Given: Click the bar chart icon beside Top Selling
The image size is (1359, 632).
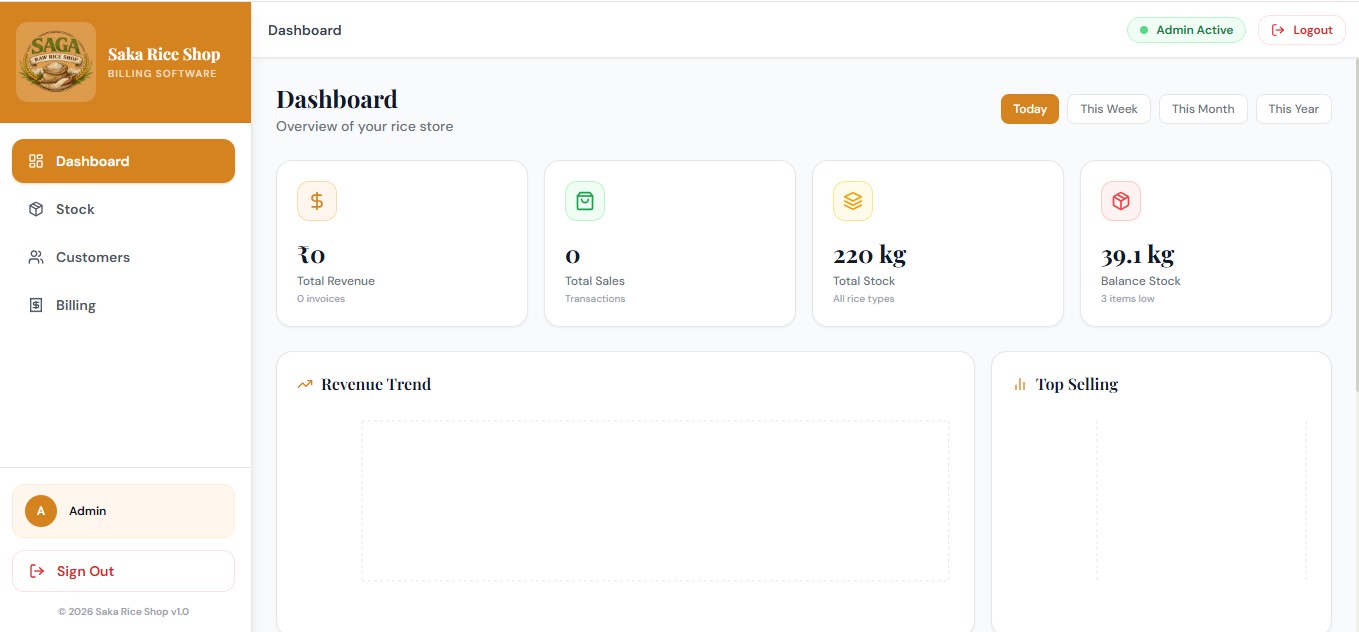Looking at the screenshot, I should [1018, 383].
